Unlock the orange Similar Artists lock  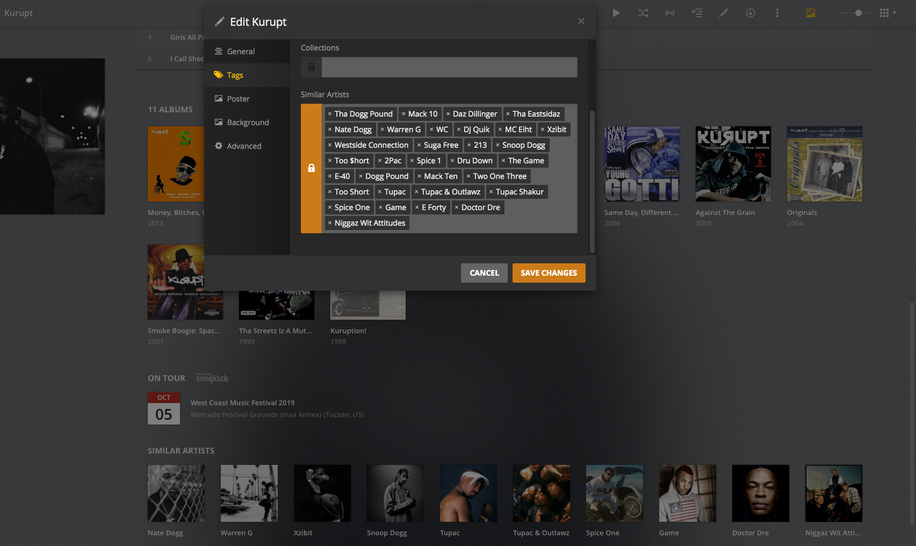(311, 168)
